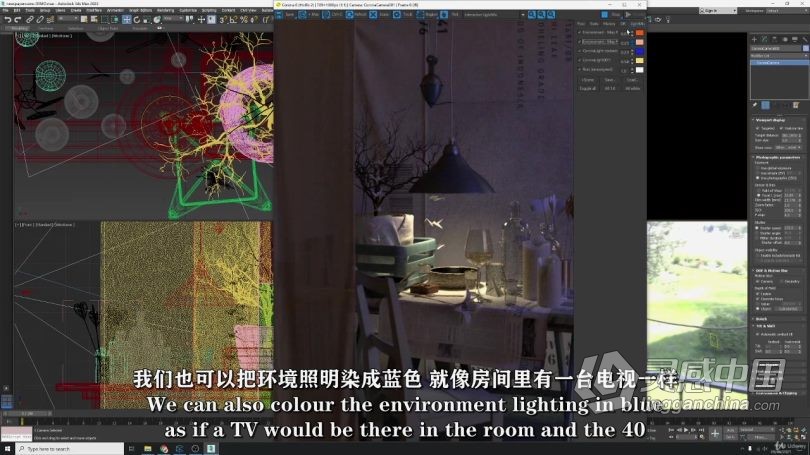Toggle the Angle Snap icon

(233, 20)
